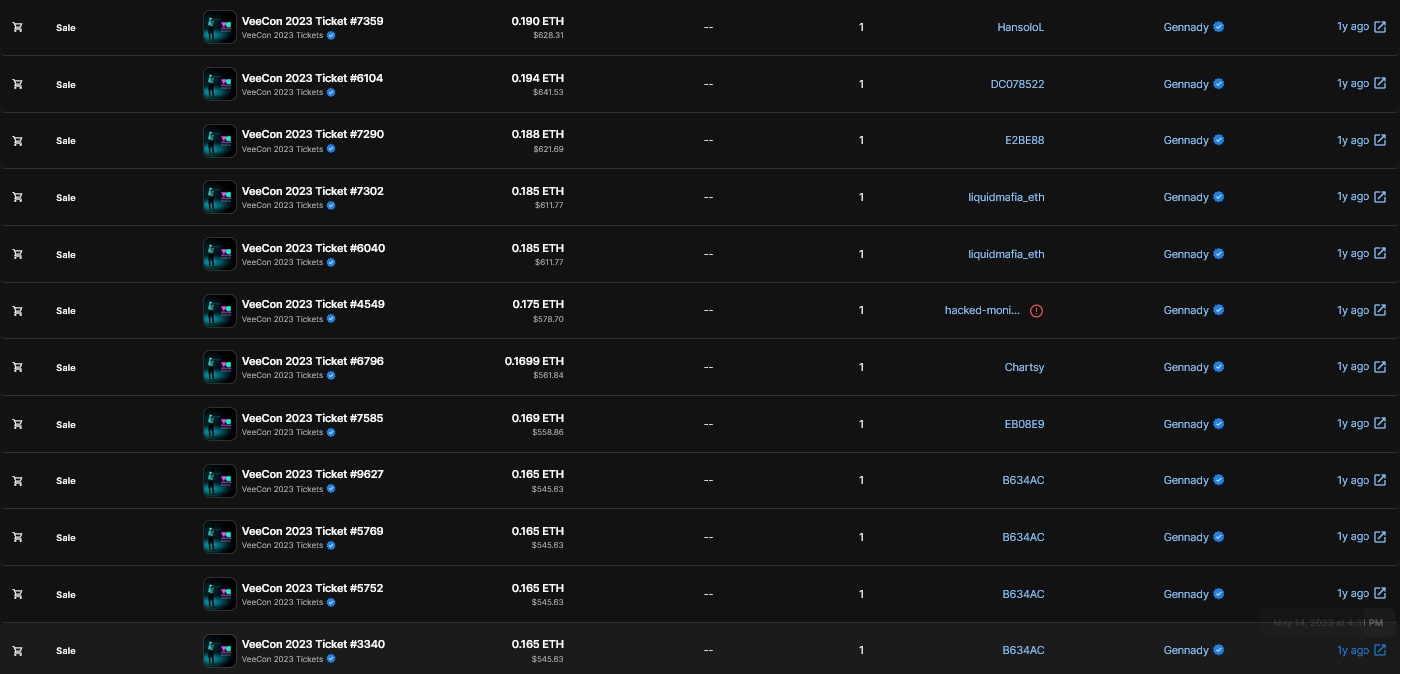Viewport: 1401px width, 674px height.
Task: Open external link icon for Ticket #4549 sale
Action: [x=1380, y=310]
